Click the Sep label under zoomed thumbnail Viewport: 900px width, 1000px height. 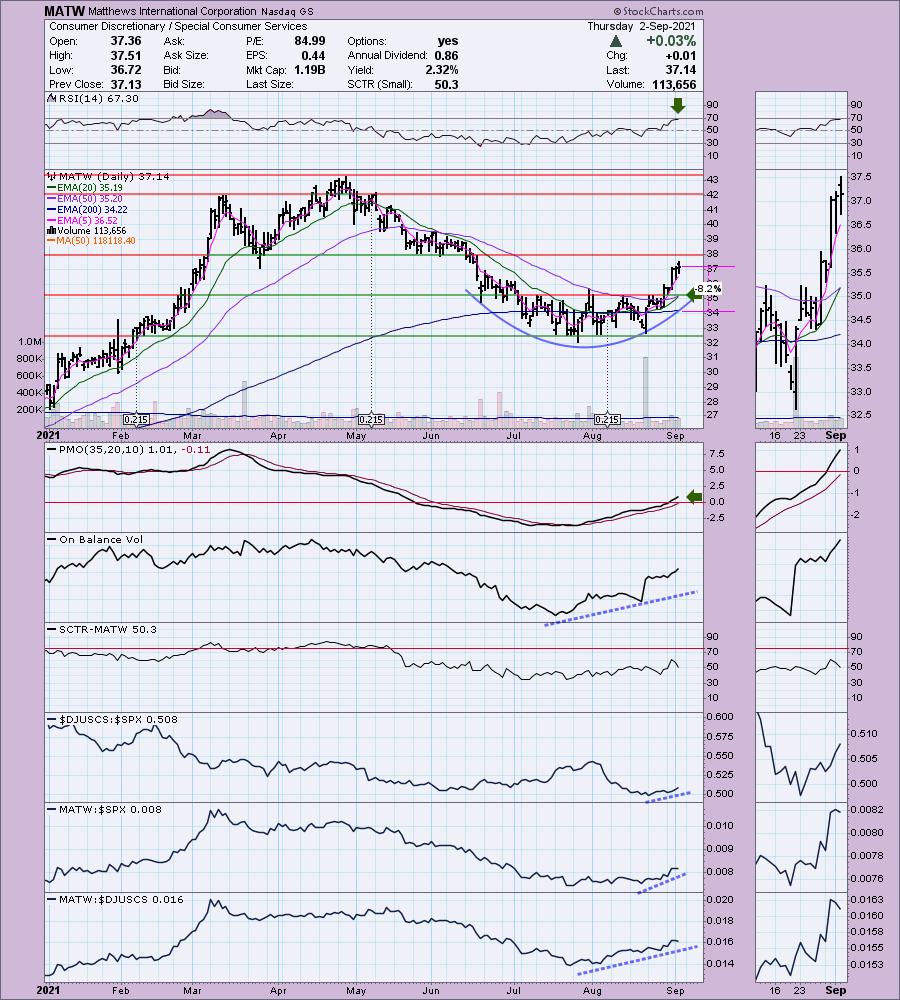[836, 436]
